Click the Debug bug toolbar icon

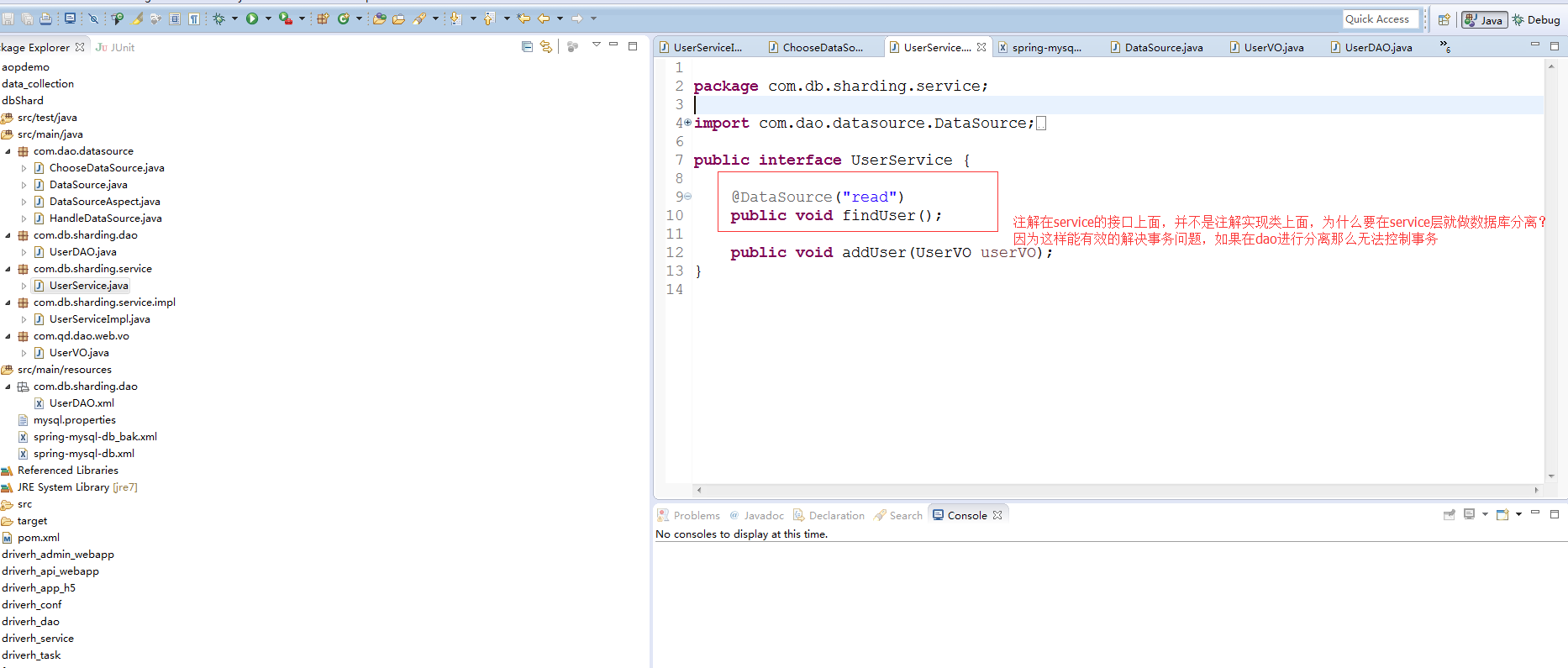[x=218, y=18]
